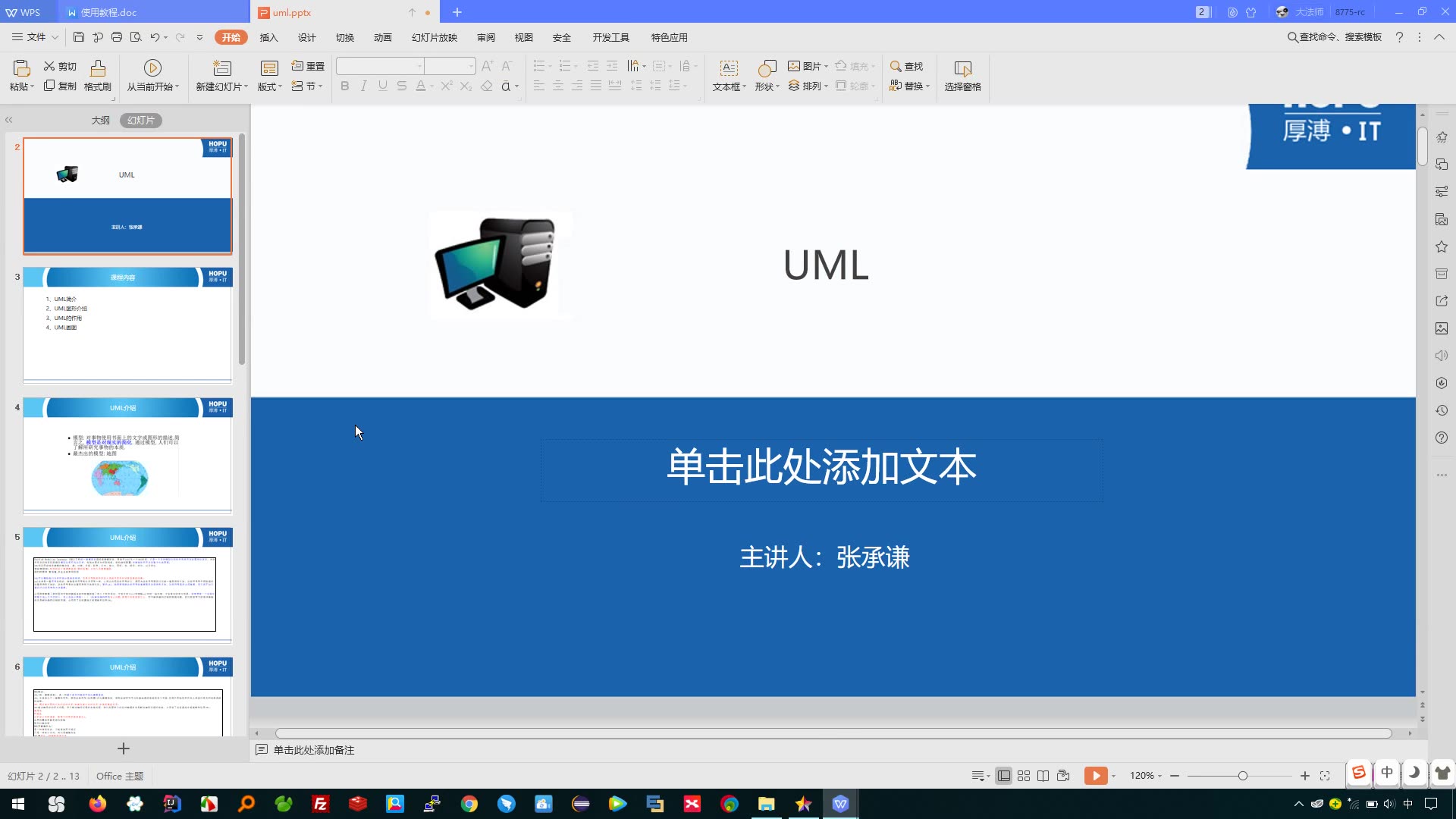The width and height of the screenshot is (1456, 819).
Task: Click the Find (查找) magnifier icon
Action: click(896, 66)
